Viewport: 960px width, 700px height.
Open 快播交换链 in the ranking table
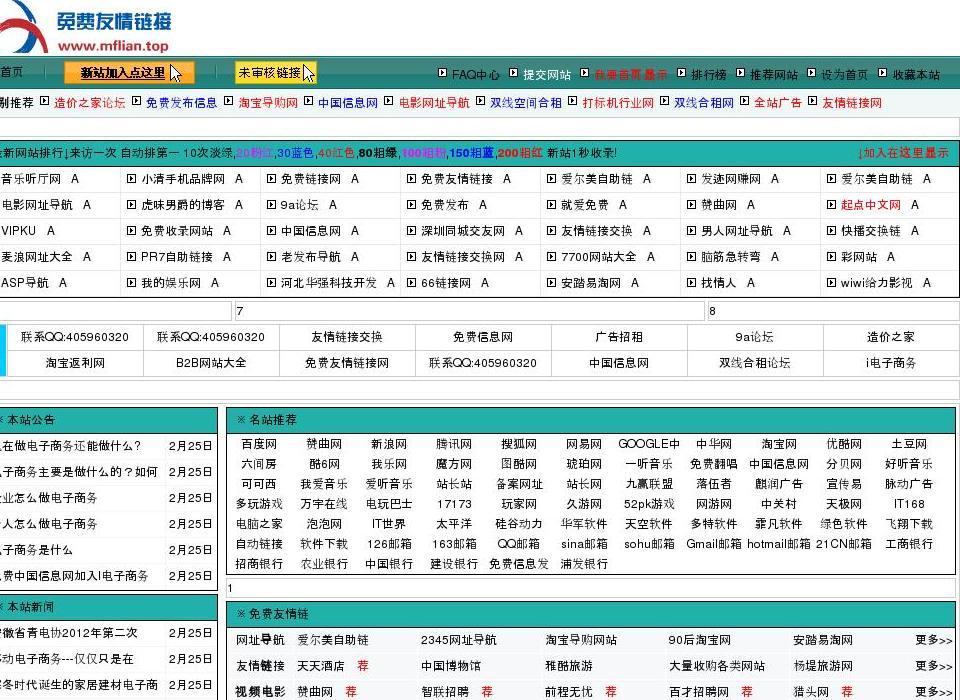870,231
